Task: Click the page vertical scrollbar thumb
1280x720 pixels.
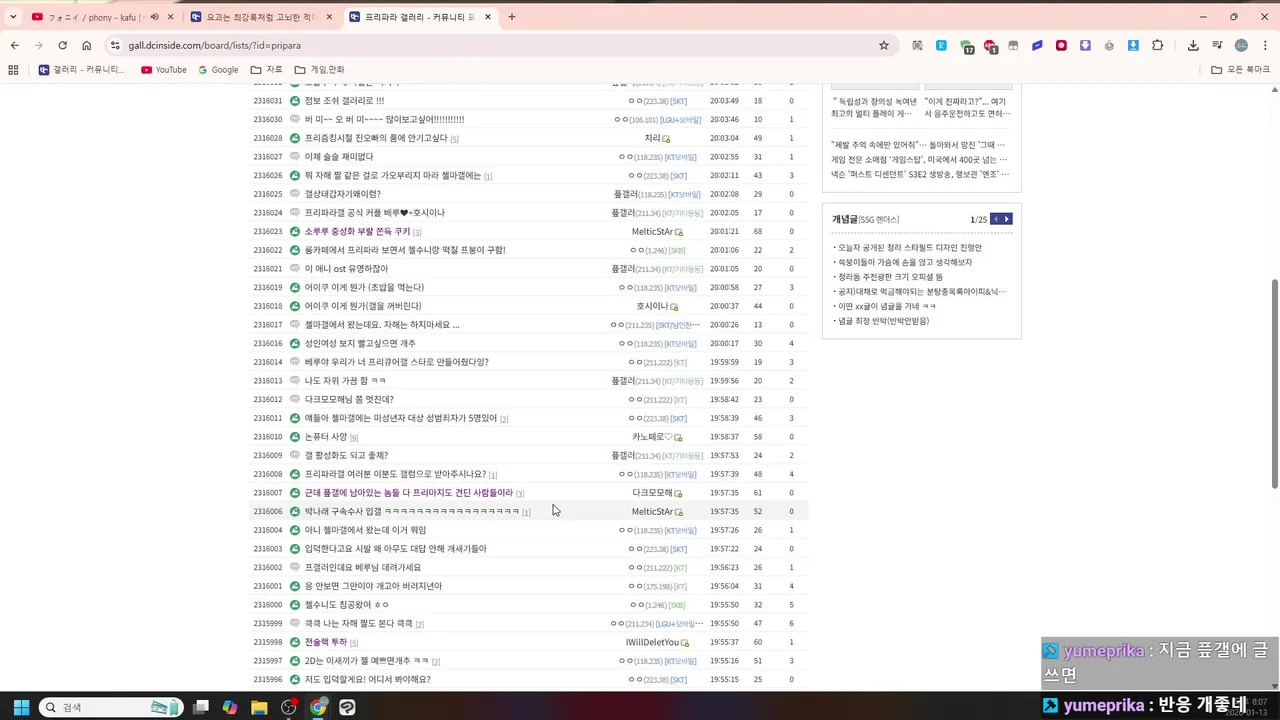Action: coord(1274,384)
